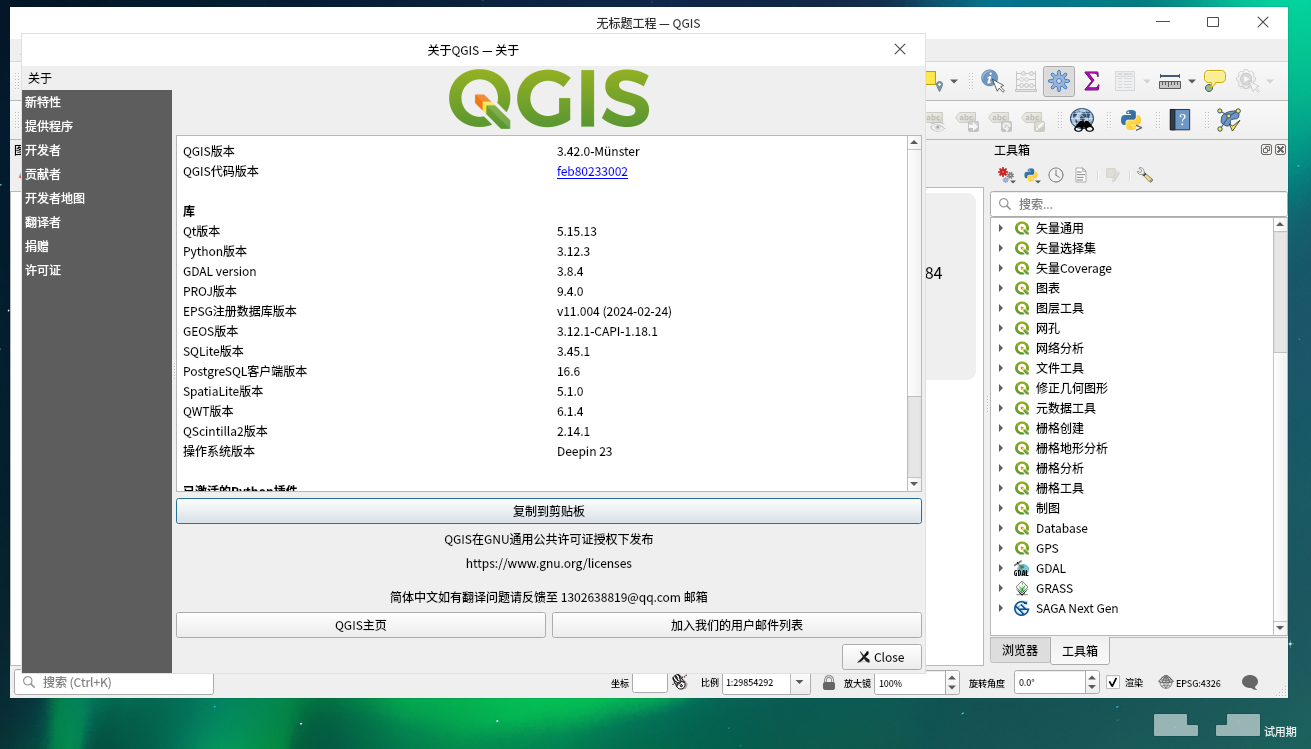Expand the 网络分析 toolbox group
This screenshot has height=749, width=1311.
(x=1001, y=348)
